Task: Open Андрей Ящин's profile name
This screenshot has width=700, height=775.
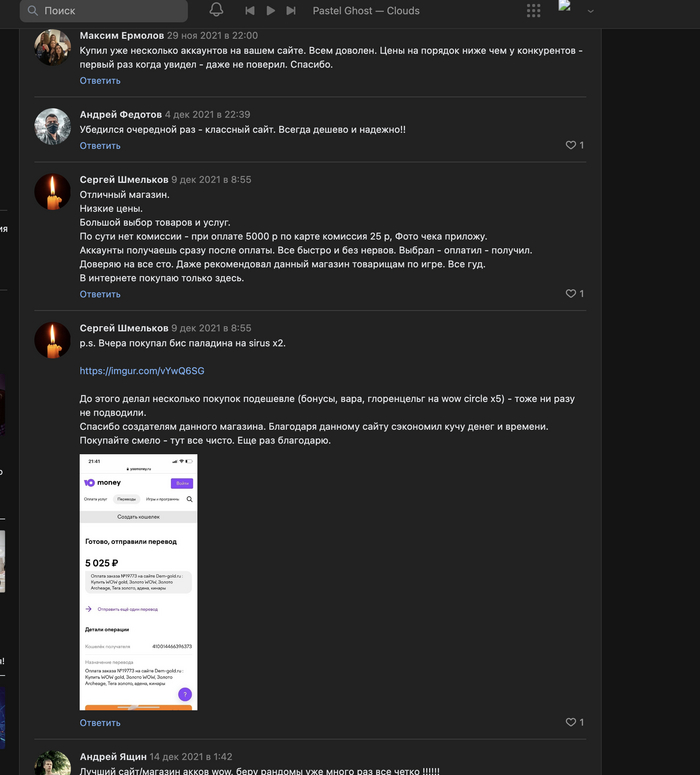Action: click(x=113, y=757)
